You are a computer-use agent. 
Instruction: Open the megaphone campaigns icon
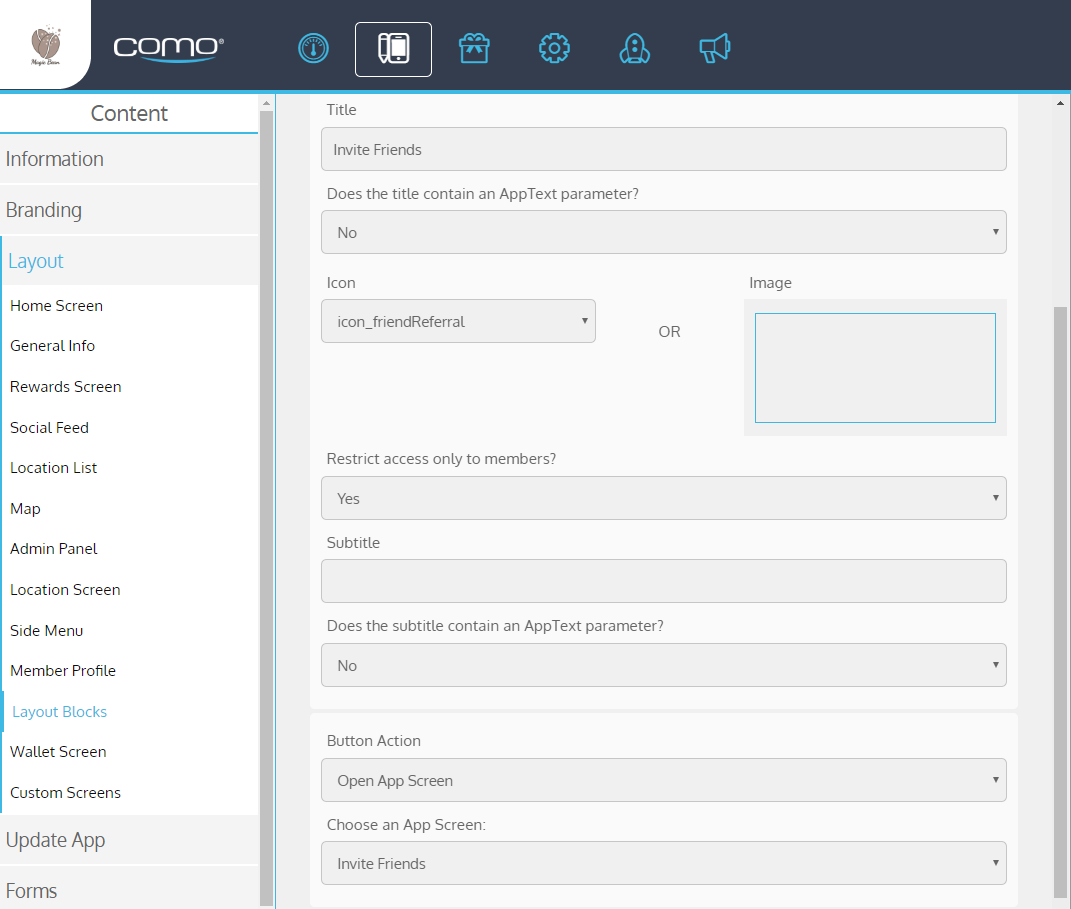click(714, 49)
